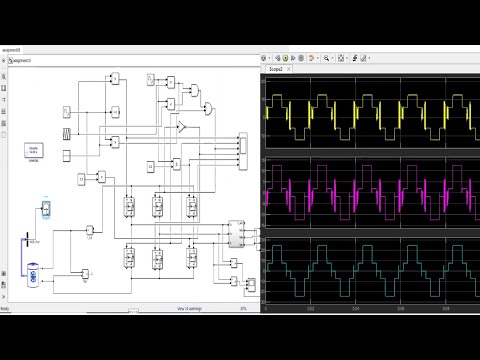
Task: Open the scope configuration settings gear
Action: 263,58
